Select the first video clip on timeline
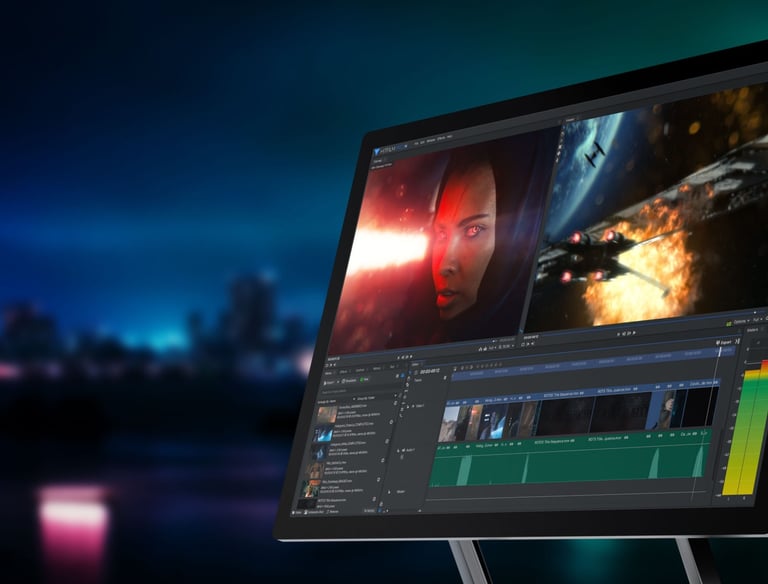The height and width of the screenshot is (584, 768). tap(451, 422)
